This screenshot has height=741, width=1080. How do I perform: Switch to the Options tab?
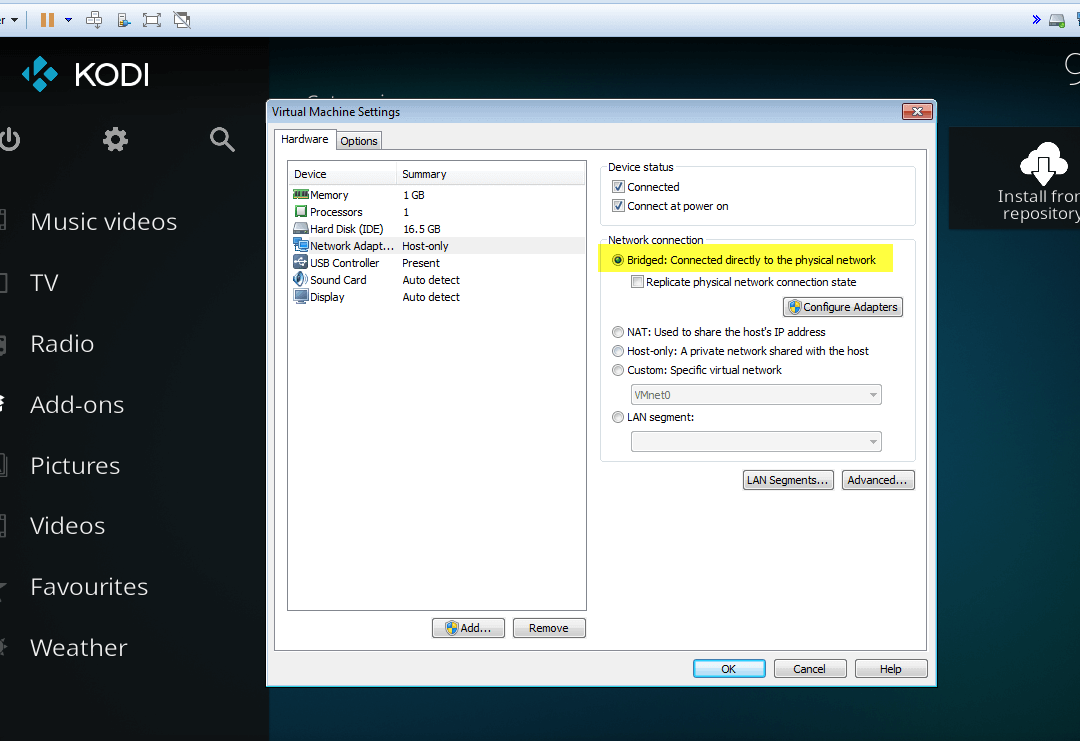[359, 141]
